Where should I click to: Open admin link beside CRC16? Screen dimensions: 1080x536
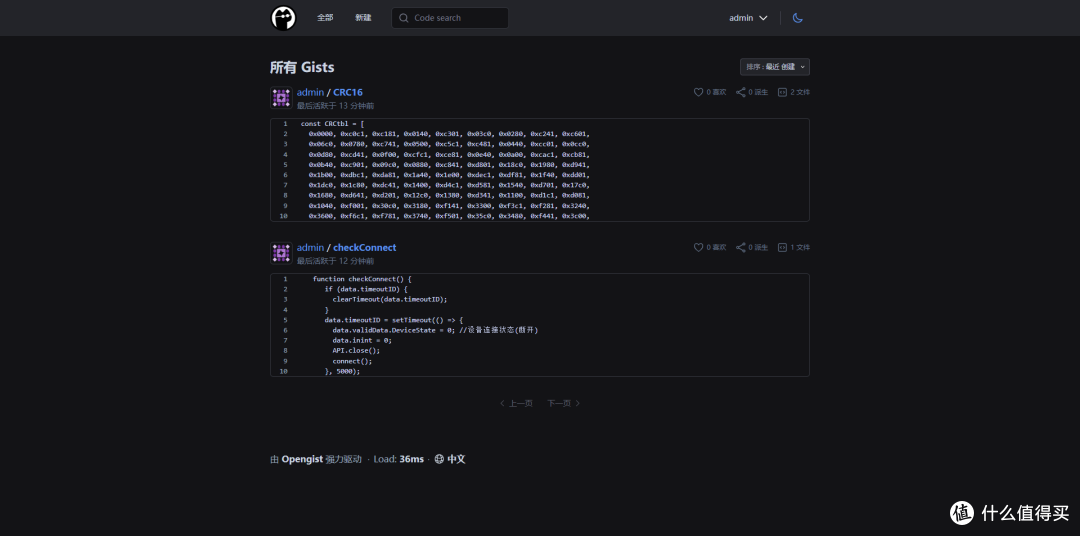tap(310, 92)
